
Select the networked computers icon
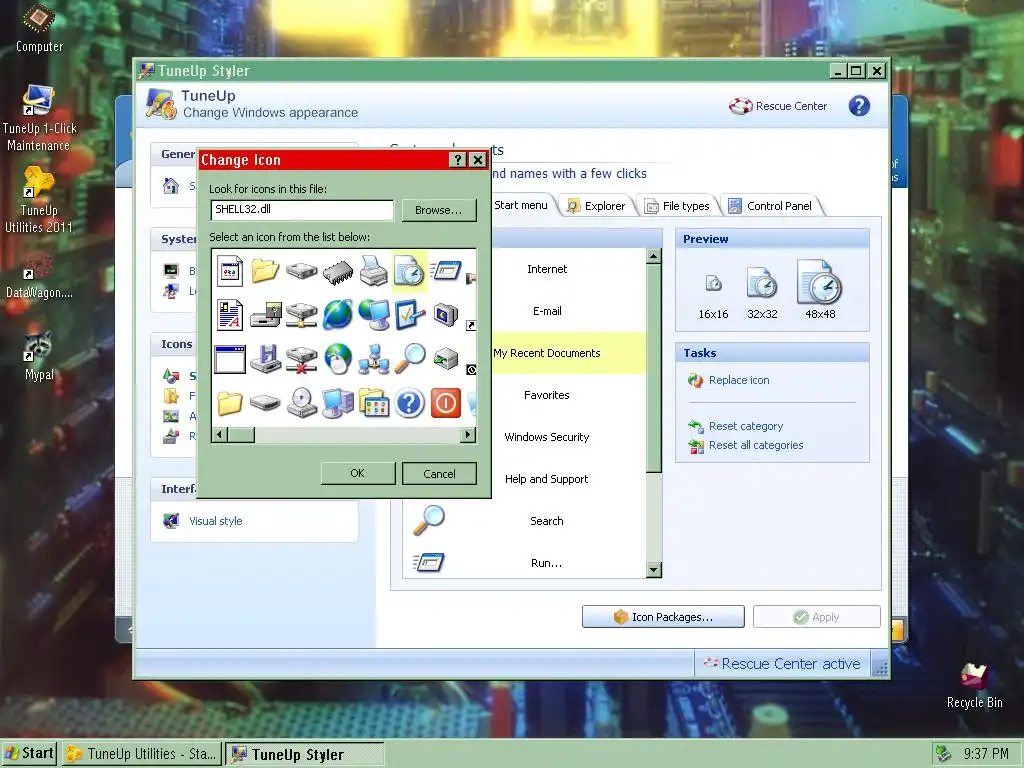point(374,359)
